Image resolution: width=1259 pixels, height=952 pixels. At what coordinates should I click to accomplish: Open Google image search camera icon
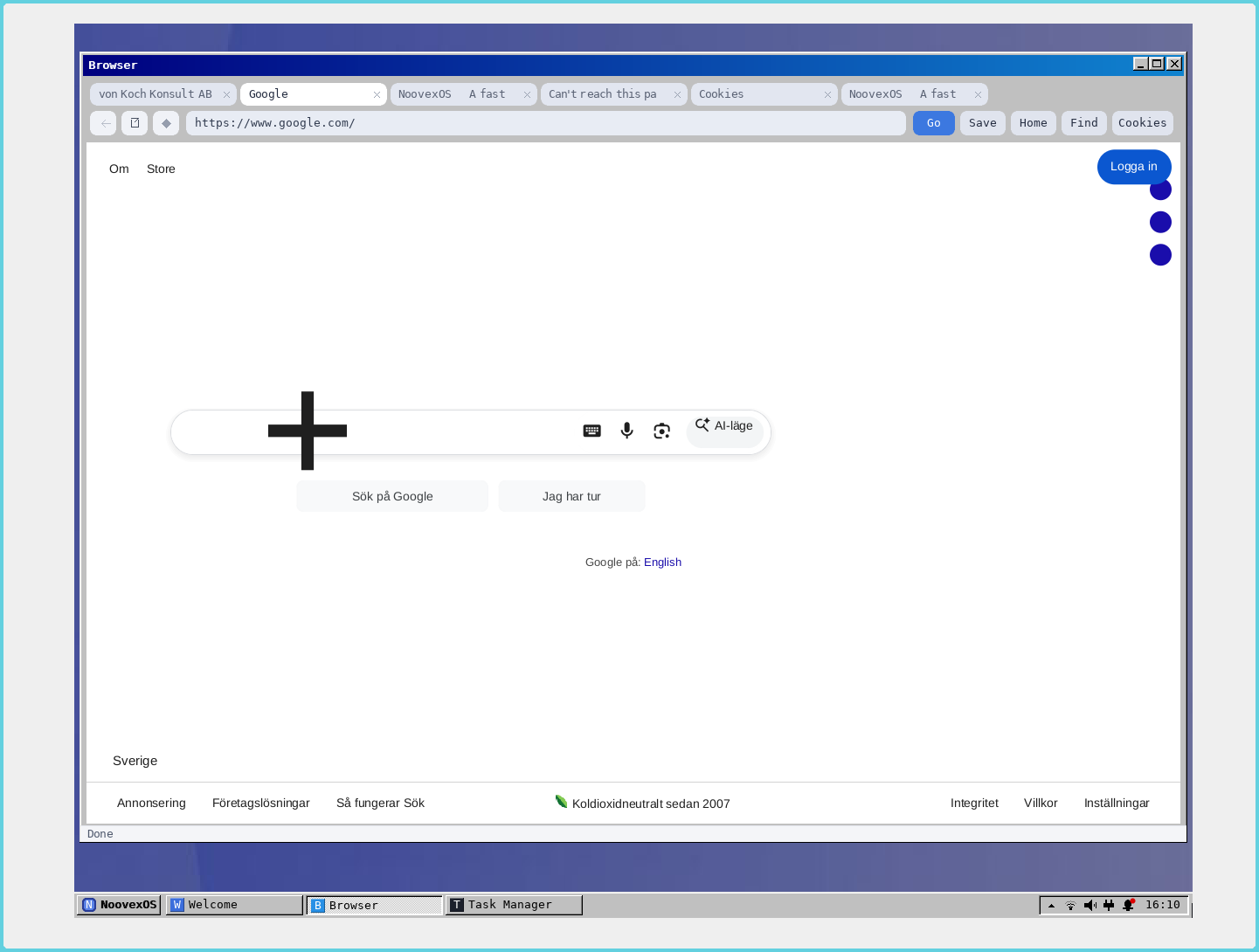[x=662, y=431]
